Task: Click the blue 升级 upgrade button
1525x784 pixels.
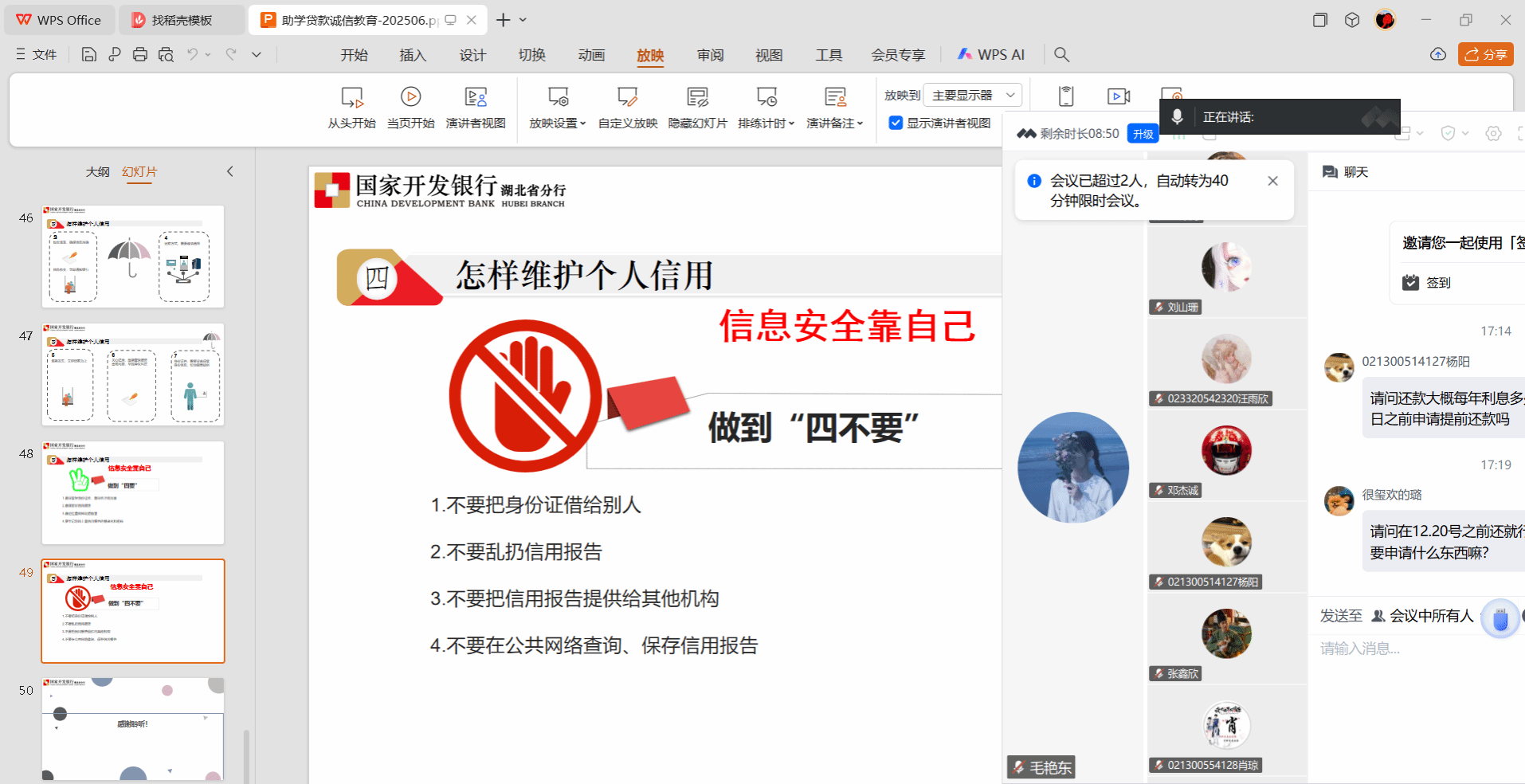Action: (1143, 134)
